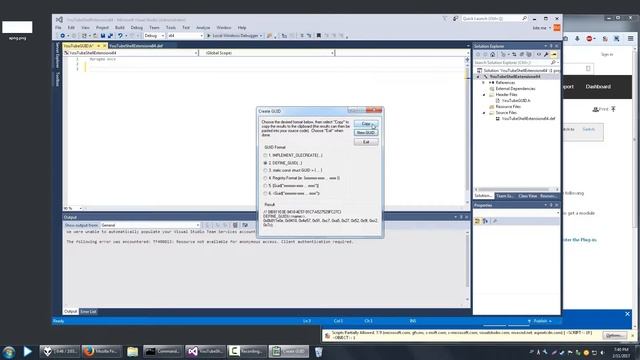640x360 pixels.
Task: Select format 1 IMPLEMENT_OLECREATE radio button
Action: (x=265, y=155)
